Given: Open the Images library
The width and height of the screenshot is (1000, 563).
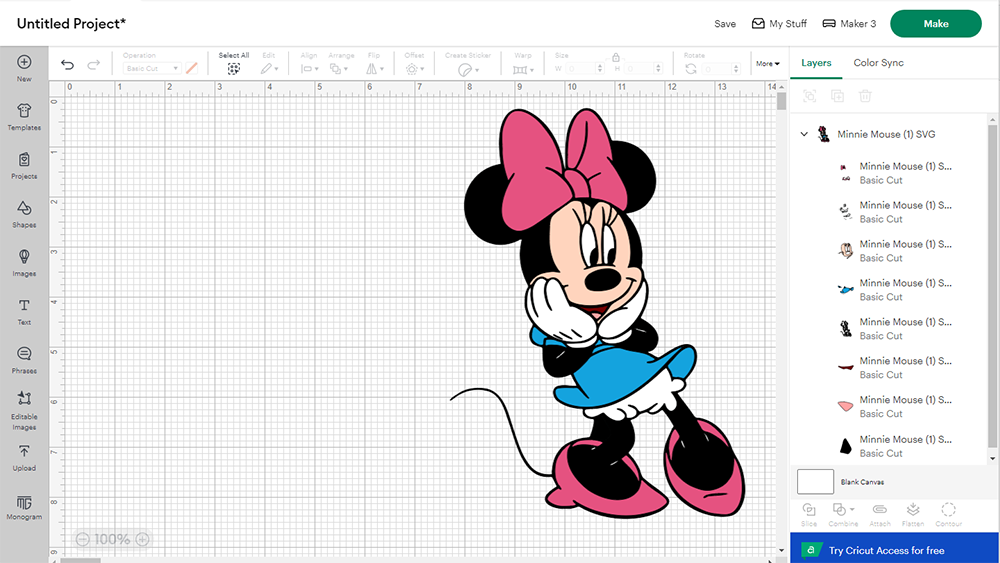Looking at the screenshot, I should [x=24, y=262].
